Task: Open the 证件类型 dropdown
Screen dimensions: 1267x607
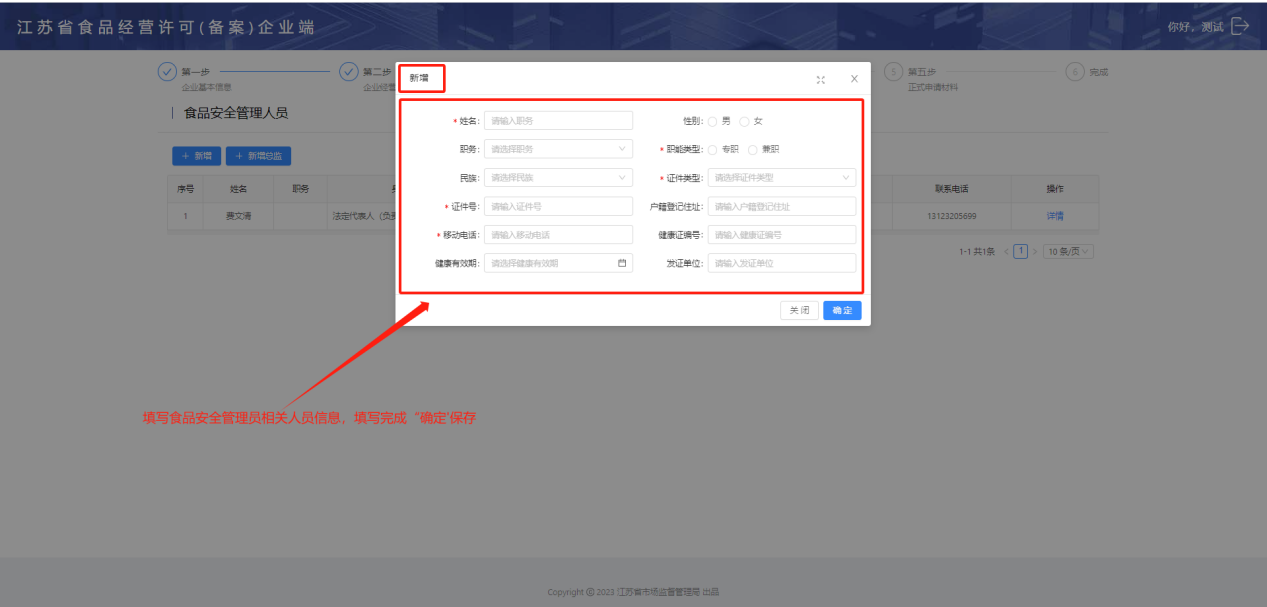Action: [781, 178]
